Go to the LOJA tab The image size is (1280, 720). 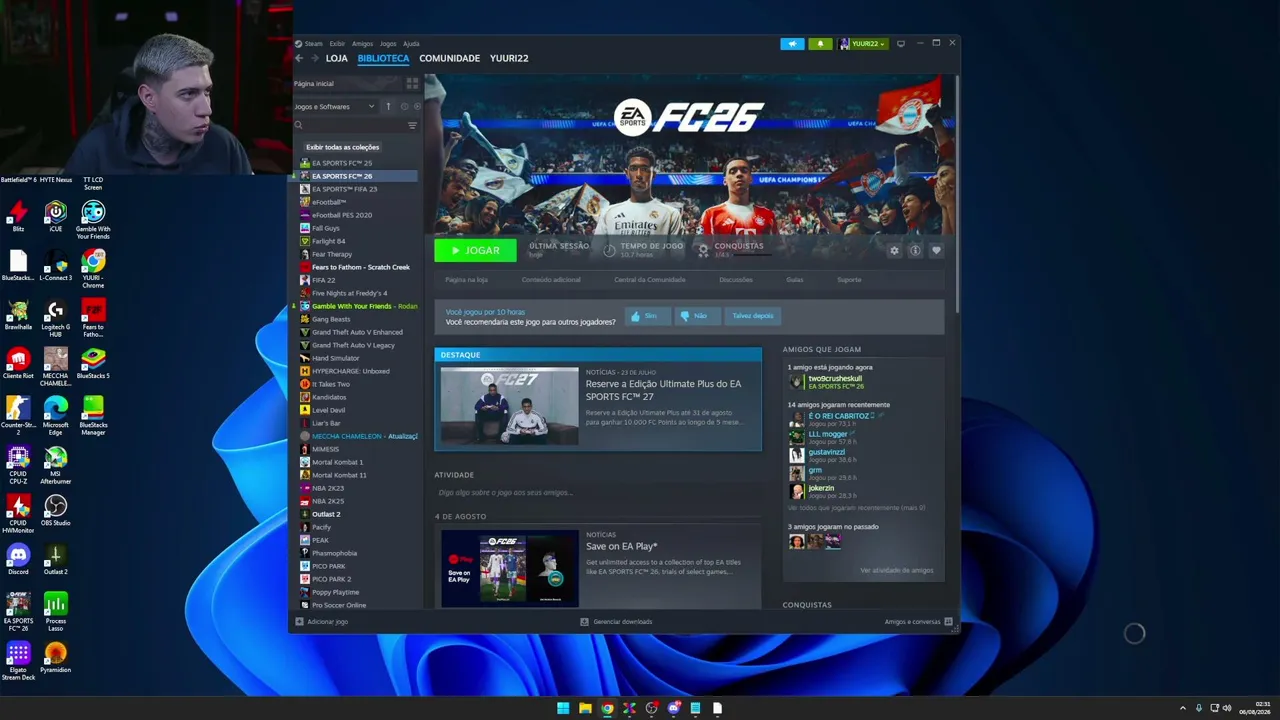click(x=336, y=58)
